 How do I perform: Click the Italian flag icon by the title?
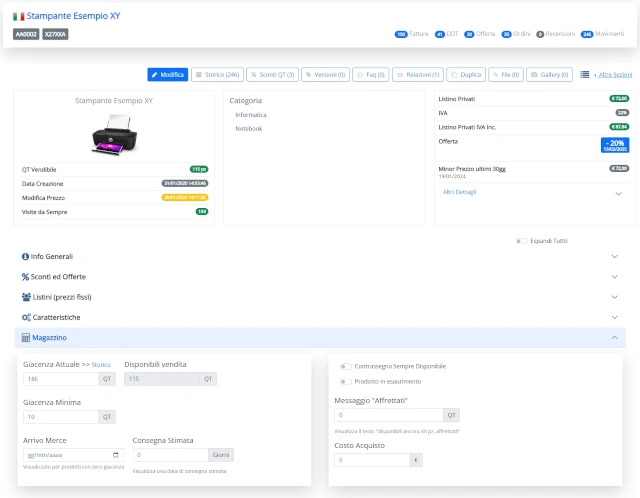pos(18,16)
